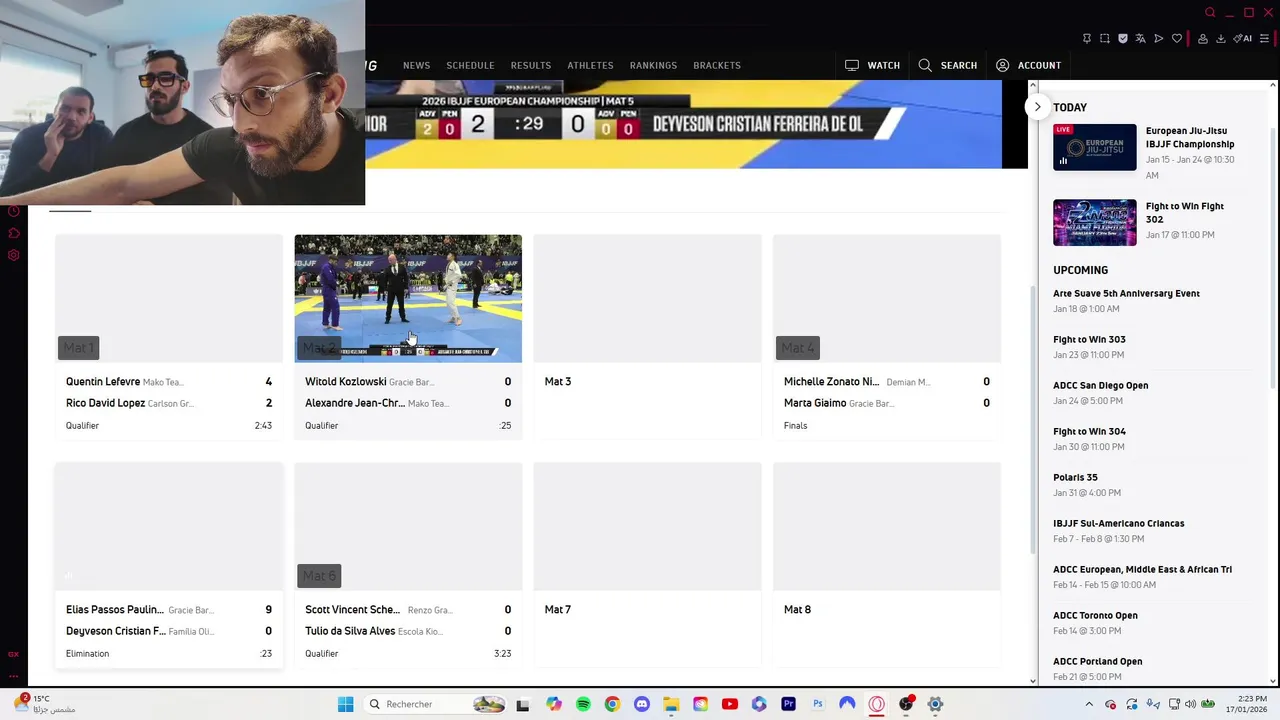Click the Fight to Win 302 thumbnail
Screen dimensions: 1280x720
[1094, 222]
